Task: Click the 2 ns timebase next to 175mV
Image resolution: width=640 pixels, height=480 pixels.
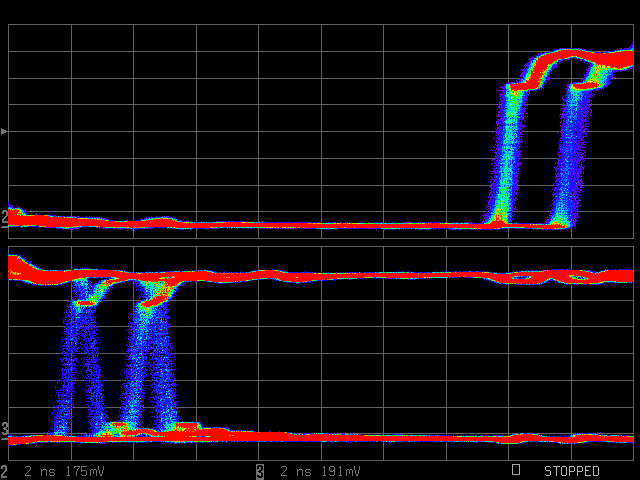Action: pos(40,471)
